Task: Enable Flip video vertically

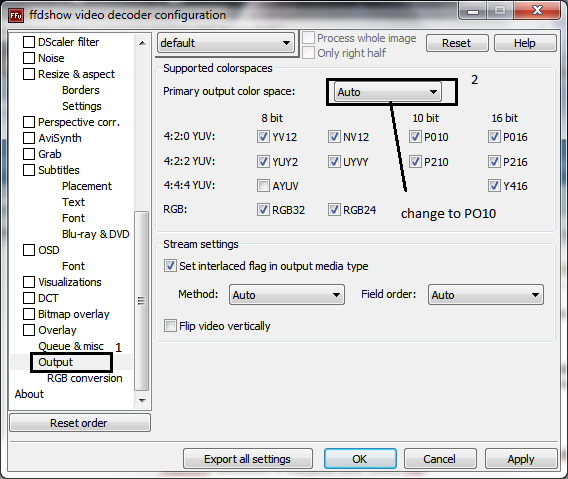Action: tap(170, 326)
